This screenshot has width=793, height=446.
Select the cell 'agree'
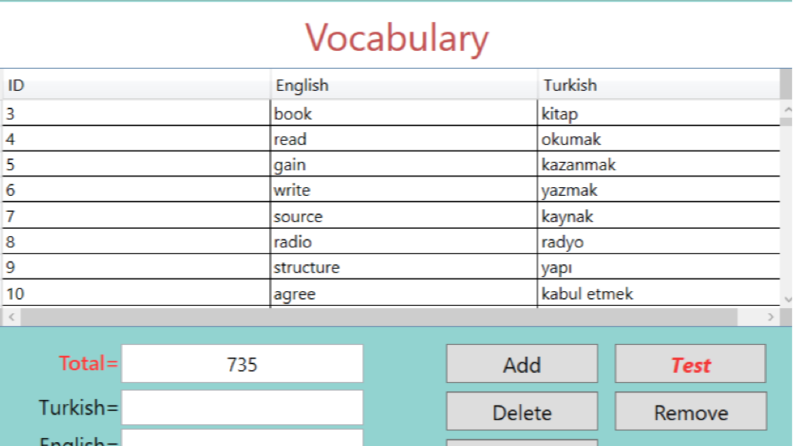click(x=404, y=293)
